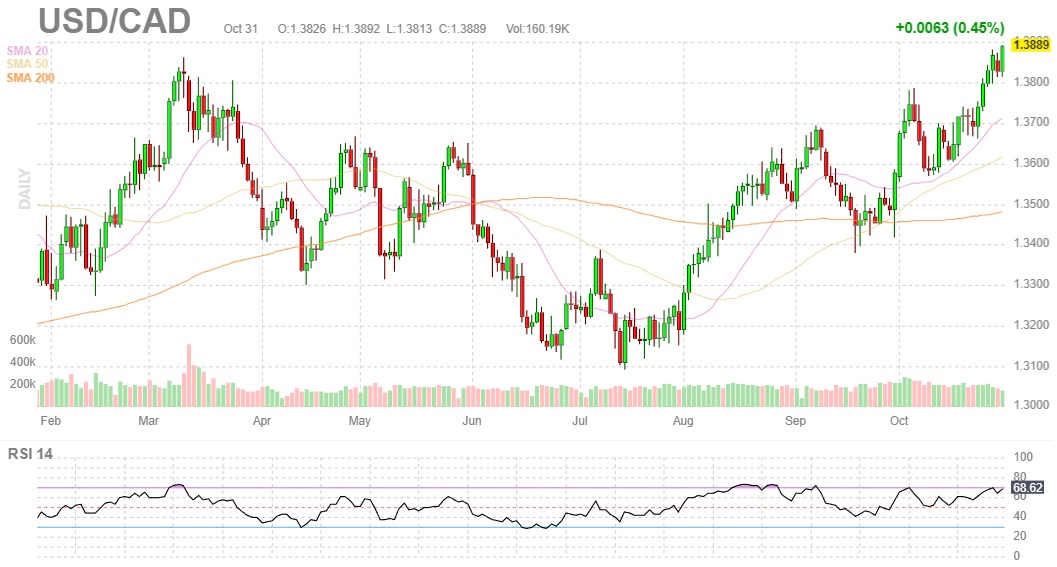
Task: Select the SMA 20 legend label
Action: pyautogui.click(x=27, y=51)
